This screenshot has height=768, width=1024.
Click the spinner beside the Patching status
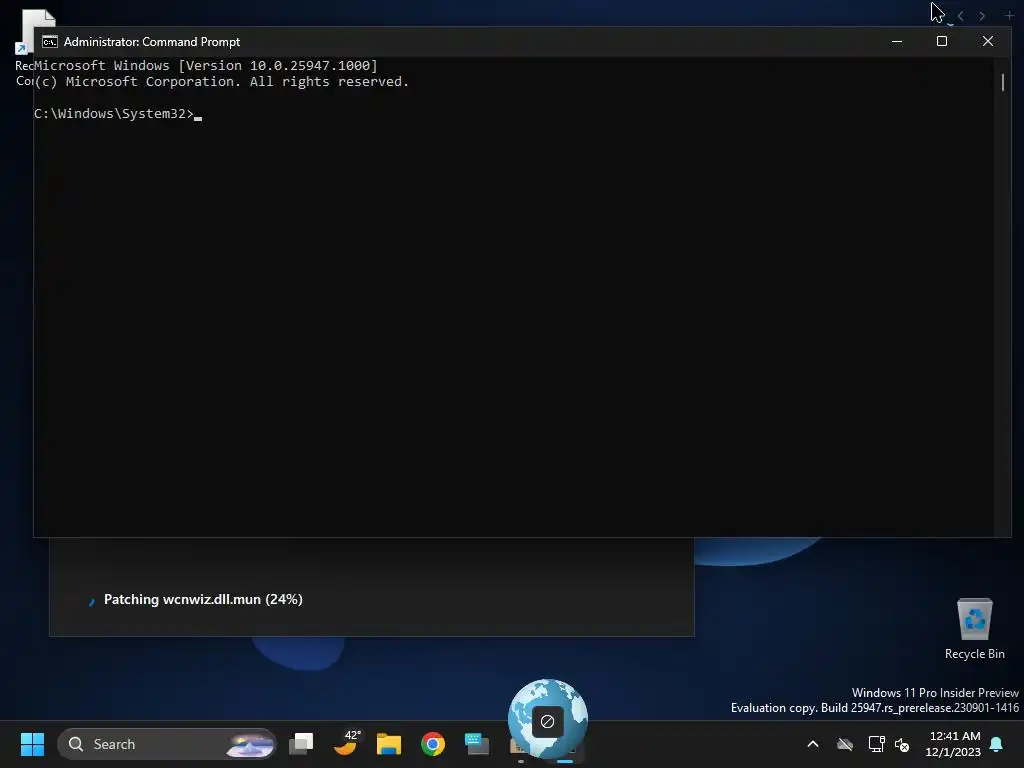pyautogui.click(x=91, y=601)
